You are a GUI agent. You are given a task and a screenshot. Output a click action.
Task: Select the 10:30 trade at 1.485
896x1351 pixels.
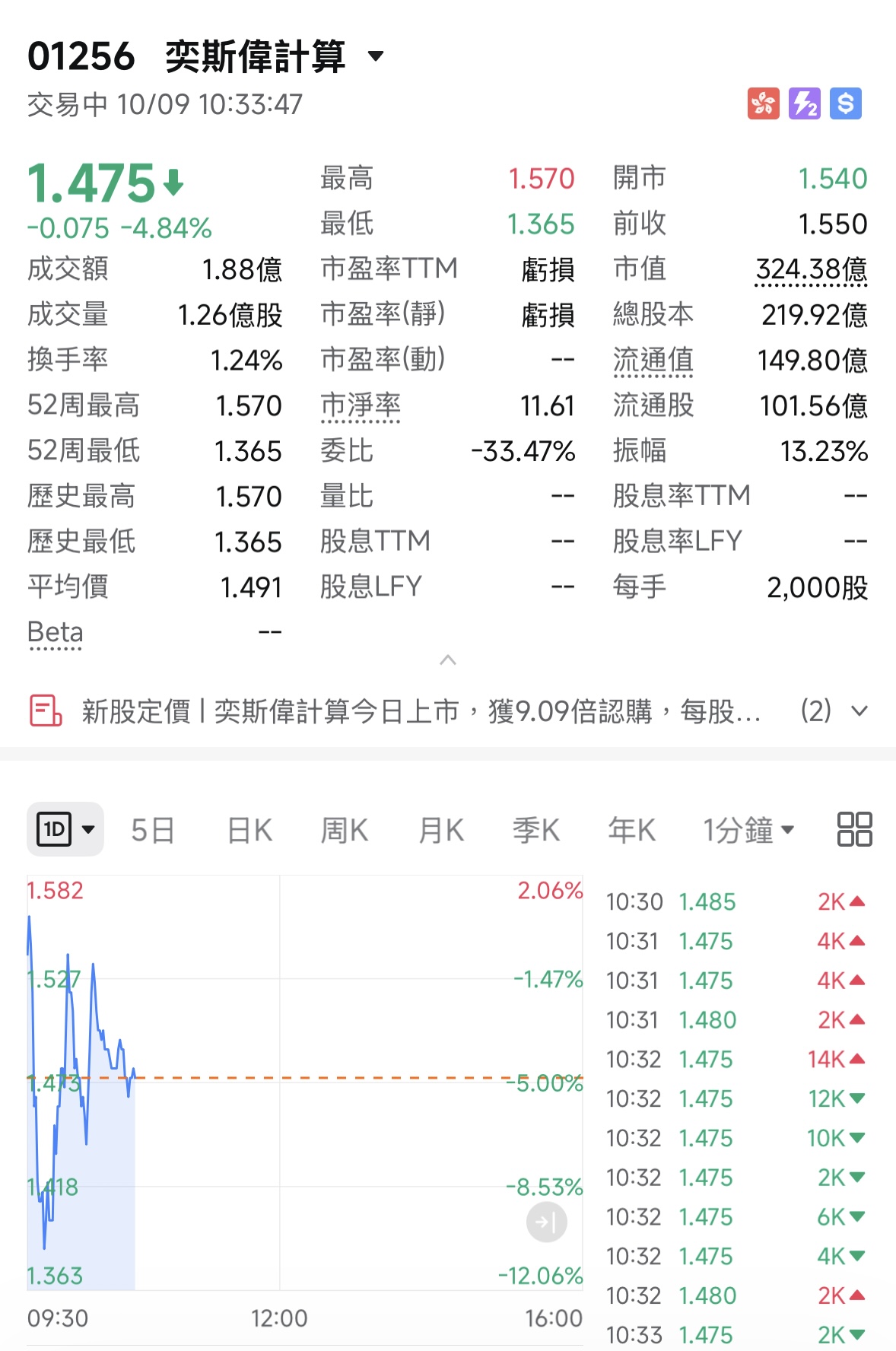pyautogui.click(x=736, y=901)
